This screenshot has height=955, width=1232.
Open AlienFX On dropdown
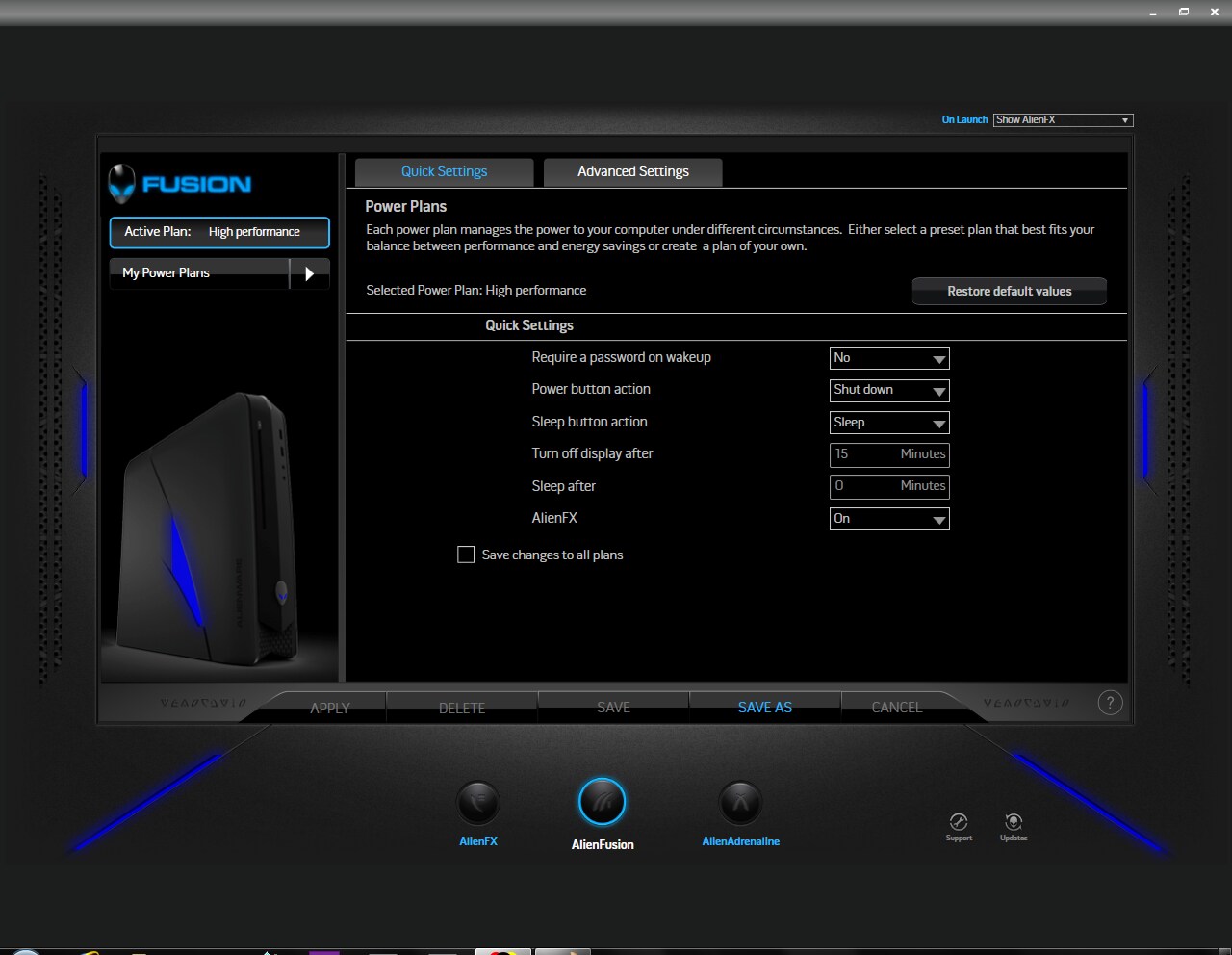click(889, 519)
